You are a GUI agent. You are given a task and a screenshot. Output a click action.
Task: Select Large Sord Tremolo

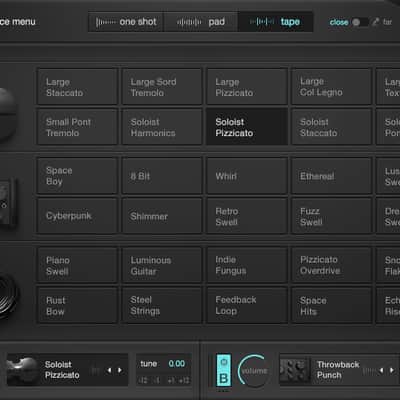[x=162, y=87]
